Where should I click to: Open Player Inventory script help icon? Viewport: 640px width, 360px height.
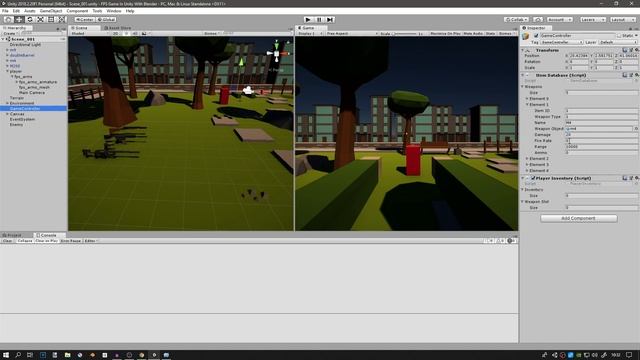[x=624, y=178]
